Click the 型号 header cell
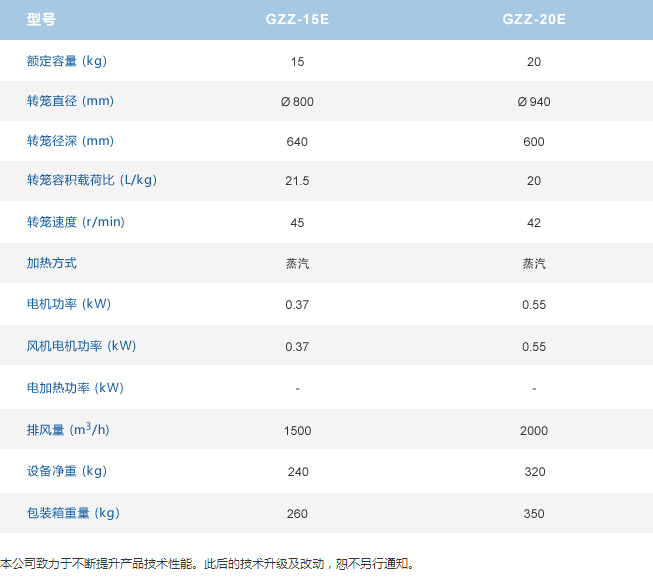Image resolution: width=653 pixels, height=577 pixels. [x=41, y=19]
